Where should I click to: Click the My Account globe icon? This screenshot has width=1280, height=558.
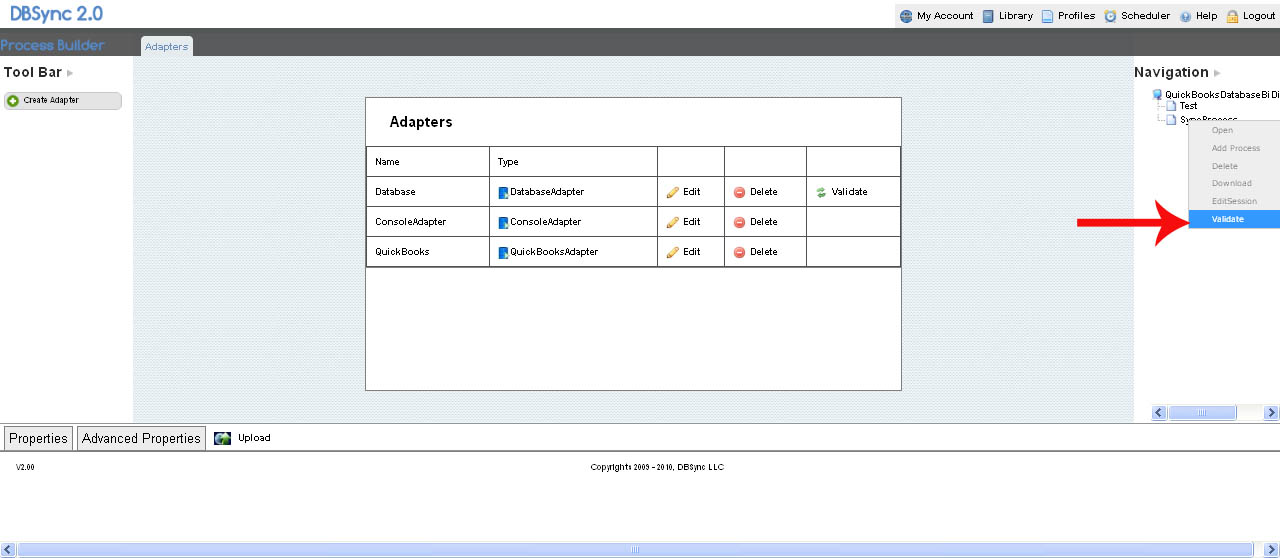906,16
